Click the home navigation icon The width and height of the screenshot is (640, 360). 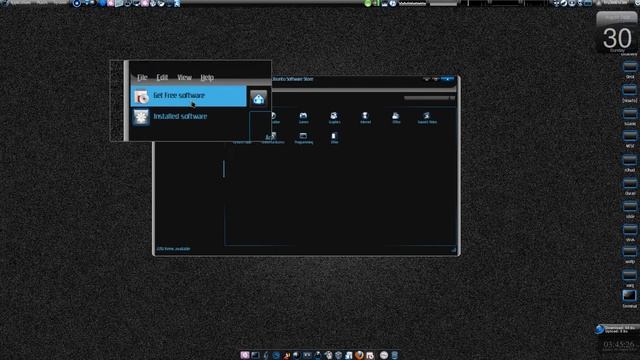click(258, 98)
